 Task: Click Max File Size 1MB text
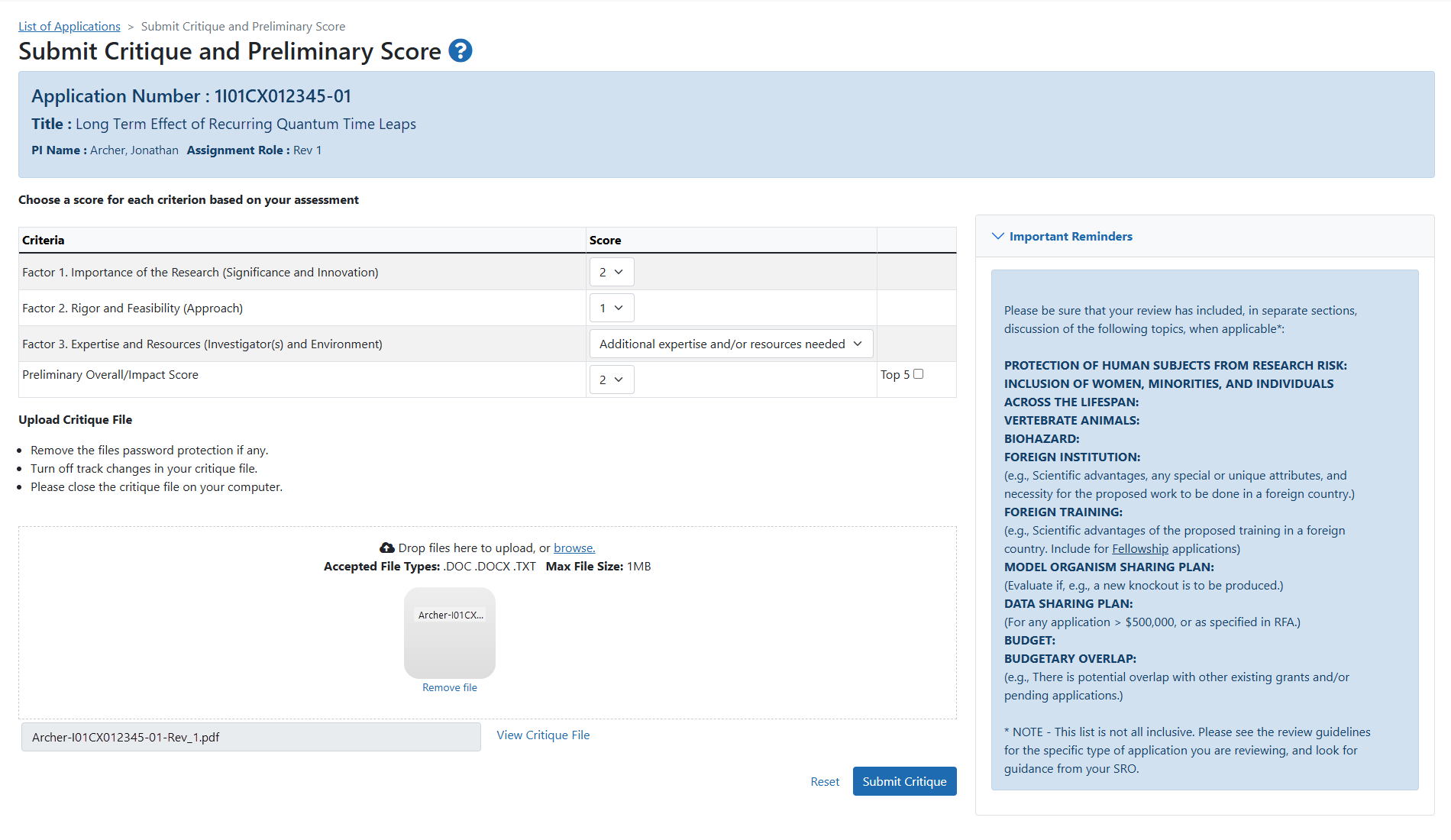599,566
